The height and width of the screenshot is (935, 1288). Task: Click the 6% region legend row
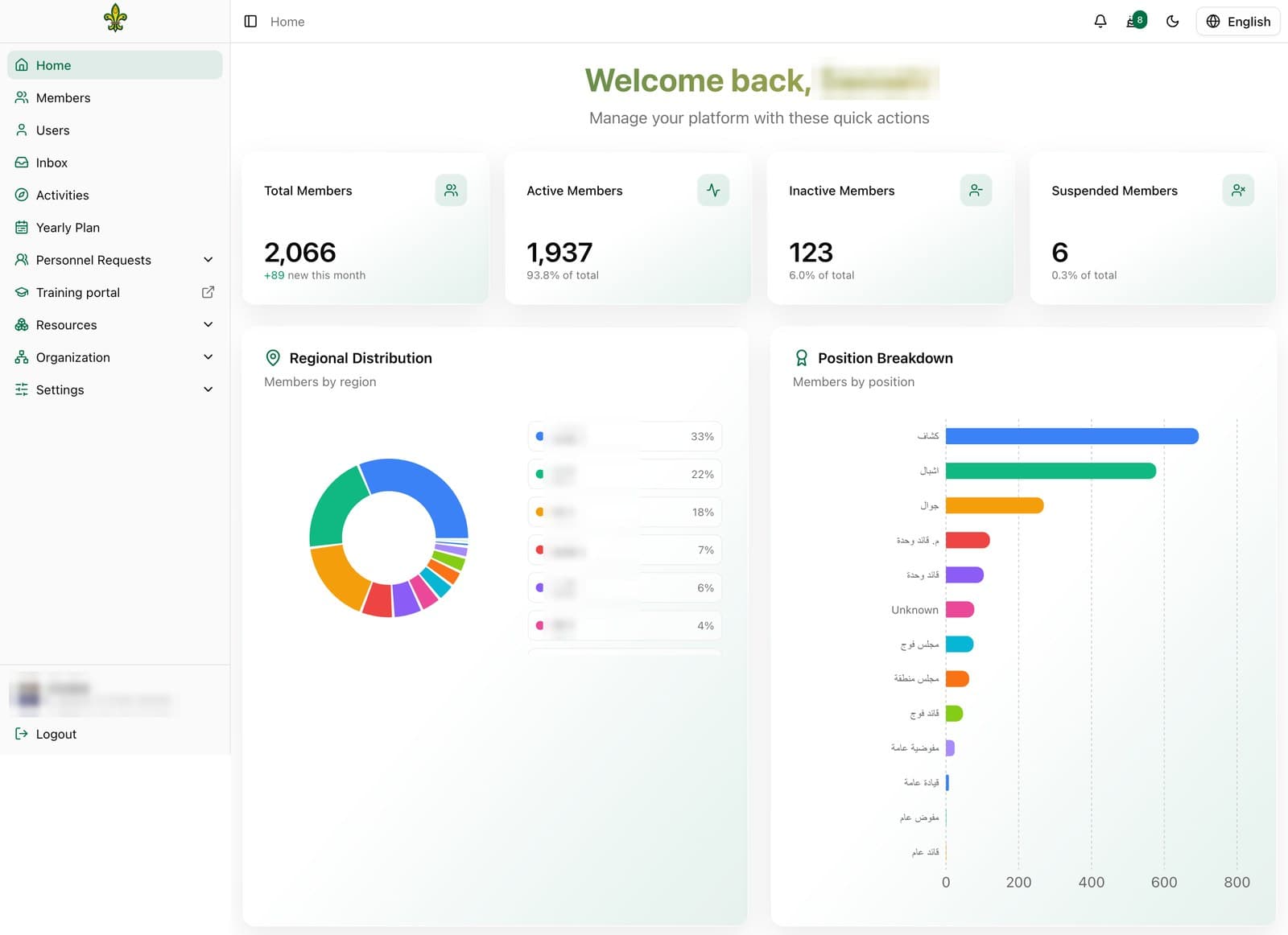tap(625, 587)
